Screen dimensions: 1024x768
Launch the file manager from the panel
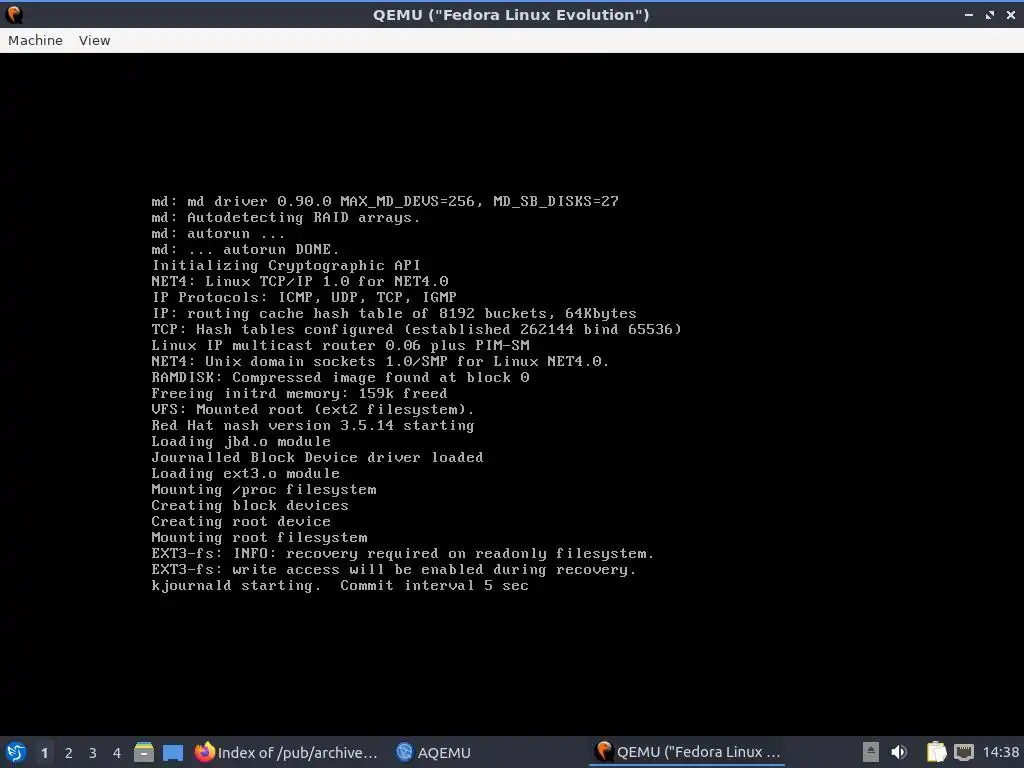tap(144, 752)
